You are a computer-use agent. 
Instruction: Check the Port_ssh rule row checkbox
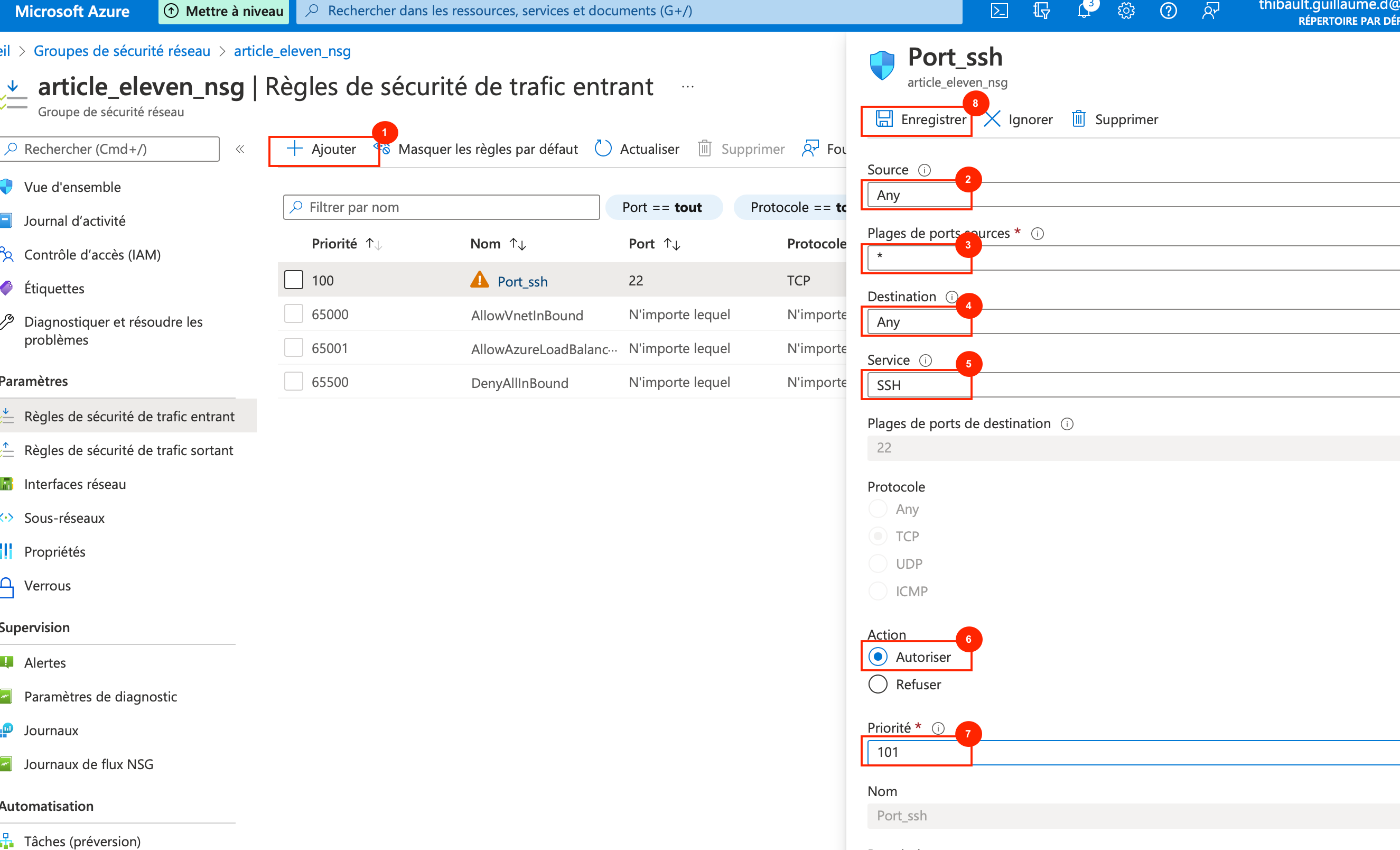[x=293, y=280]
